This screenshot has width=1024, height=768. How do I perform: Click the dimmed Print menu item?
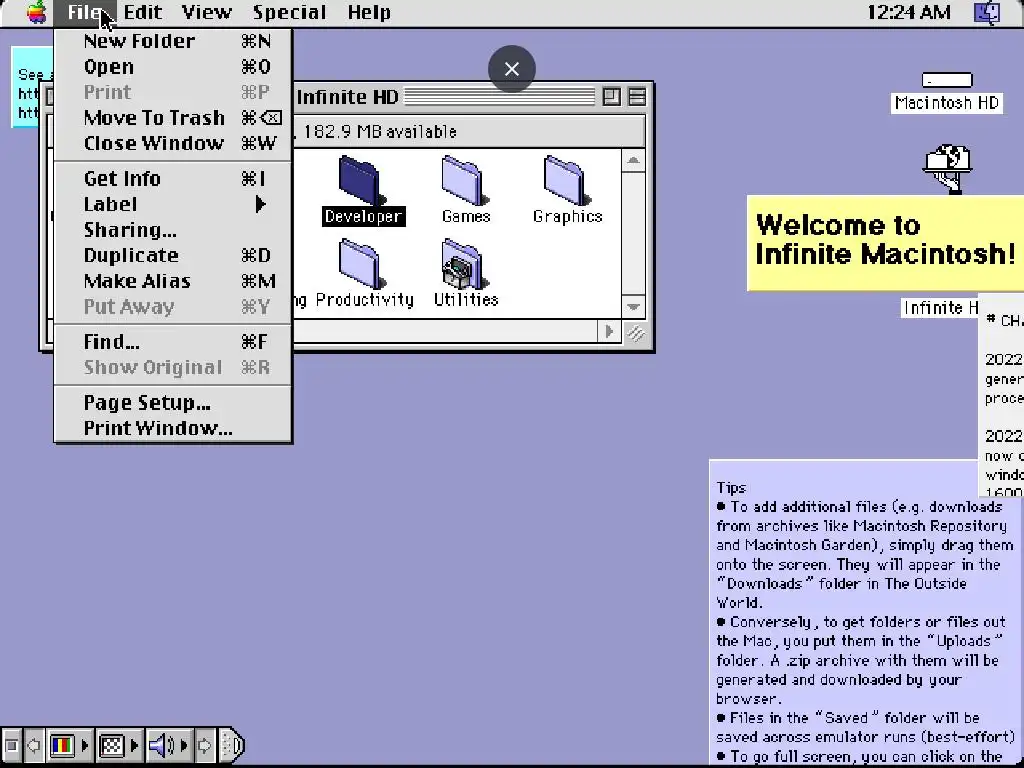click(x=173, y=92)
